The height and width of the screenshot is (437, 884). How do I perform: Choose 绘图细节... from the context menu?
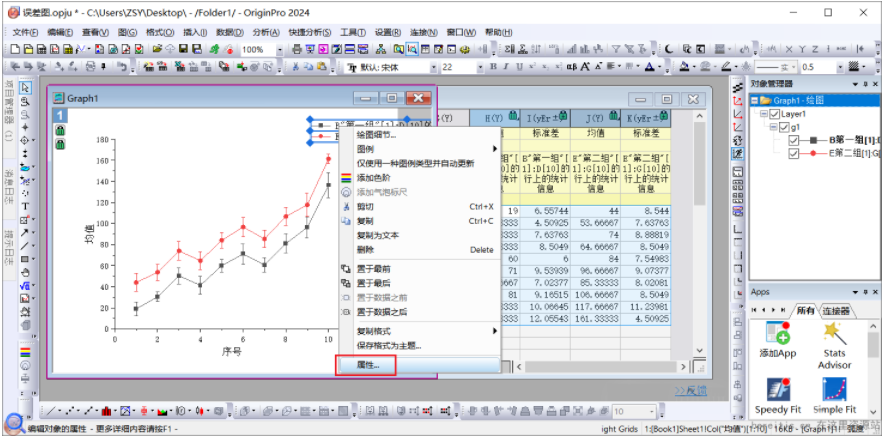(419, 135)
